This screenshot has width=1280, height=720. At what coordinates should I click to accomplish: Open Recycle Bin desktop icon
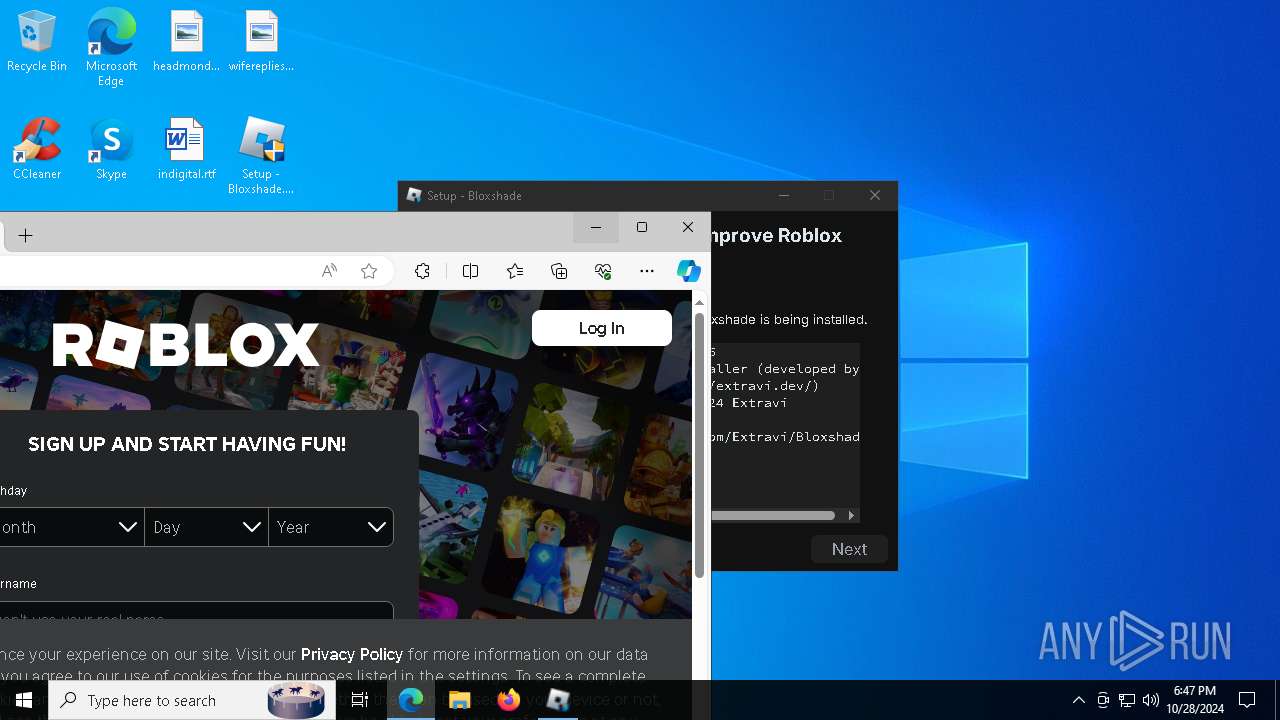tap(37, 42)
